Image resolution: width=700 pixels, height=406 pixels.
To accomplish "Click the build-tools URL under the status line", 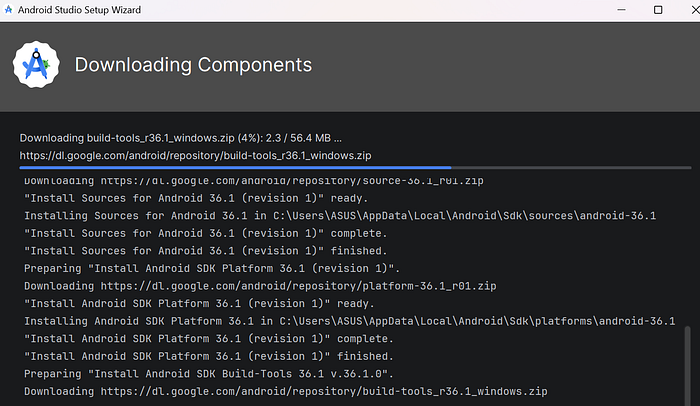I will tap(195, 155).
